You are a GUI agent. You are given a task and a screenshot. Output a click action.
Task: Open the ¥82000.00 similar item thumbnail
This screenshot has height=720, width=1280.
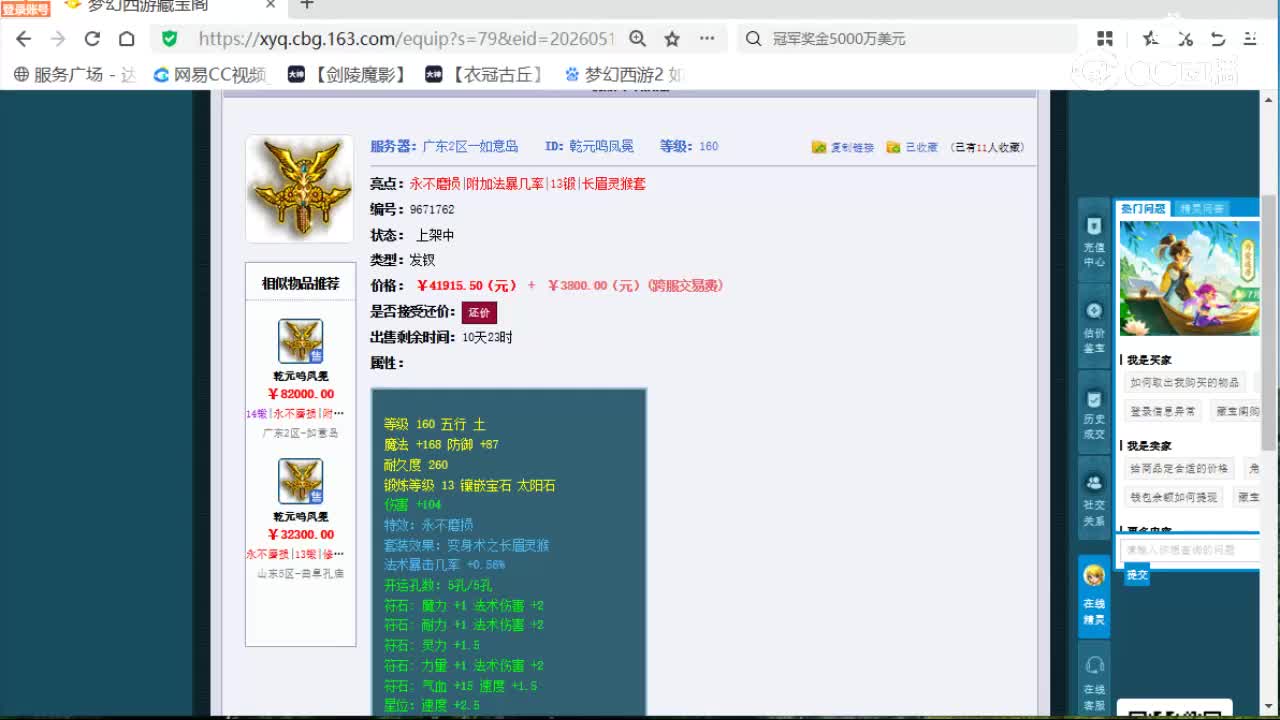[x=300, y=341]
